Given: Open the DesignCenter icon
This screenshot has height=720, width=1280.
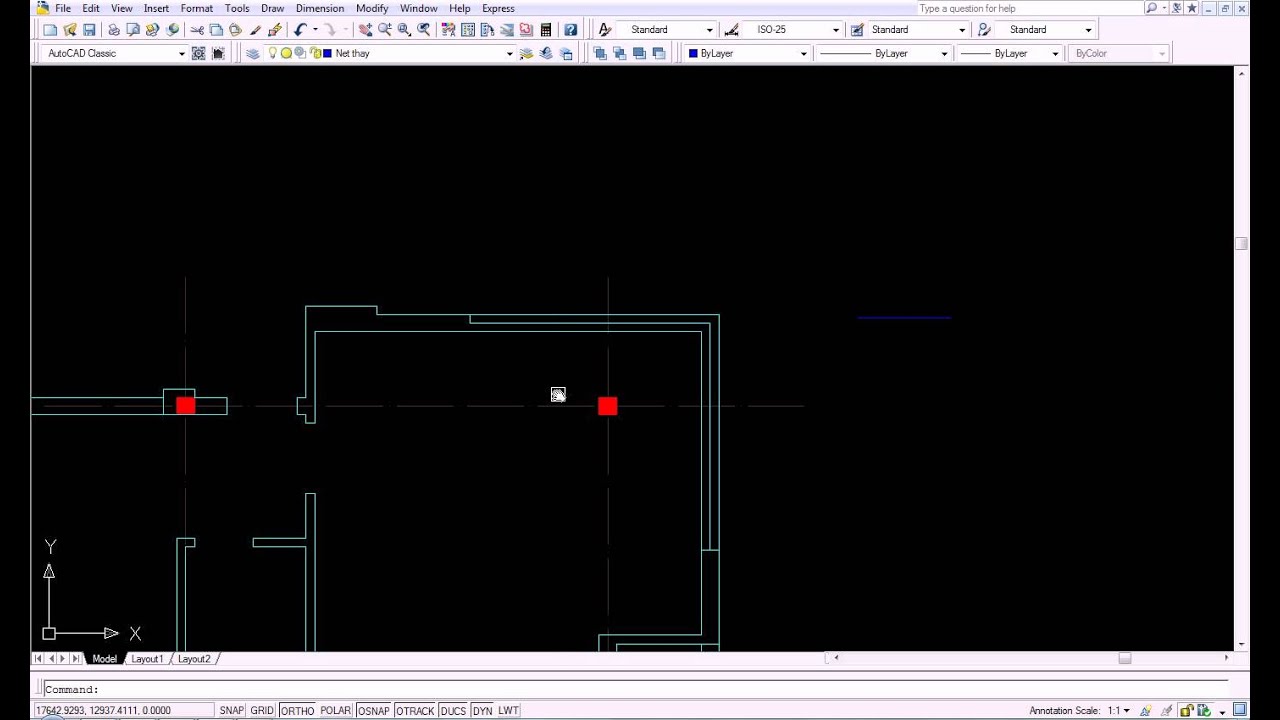Looking at the screenshot, I should pyautogui.click(x=468, y=30).
